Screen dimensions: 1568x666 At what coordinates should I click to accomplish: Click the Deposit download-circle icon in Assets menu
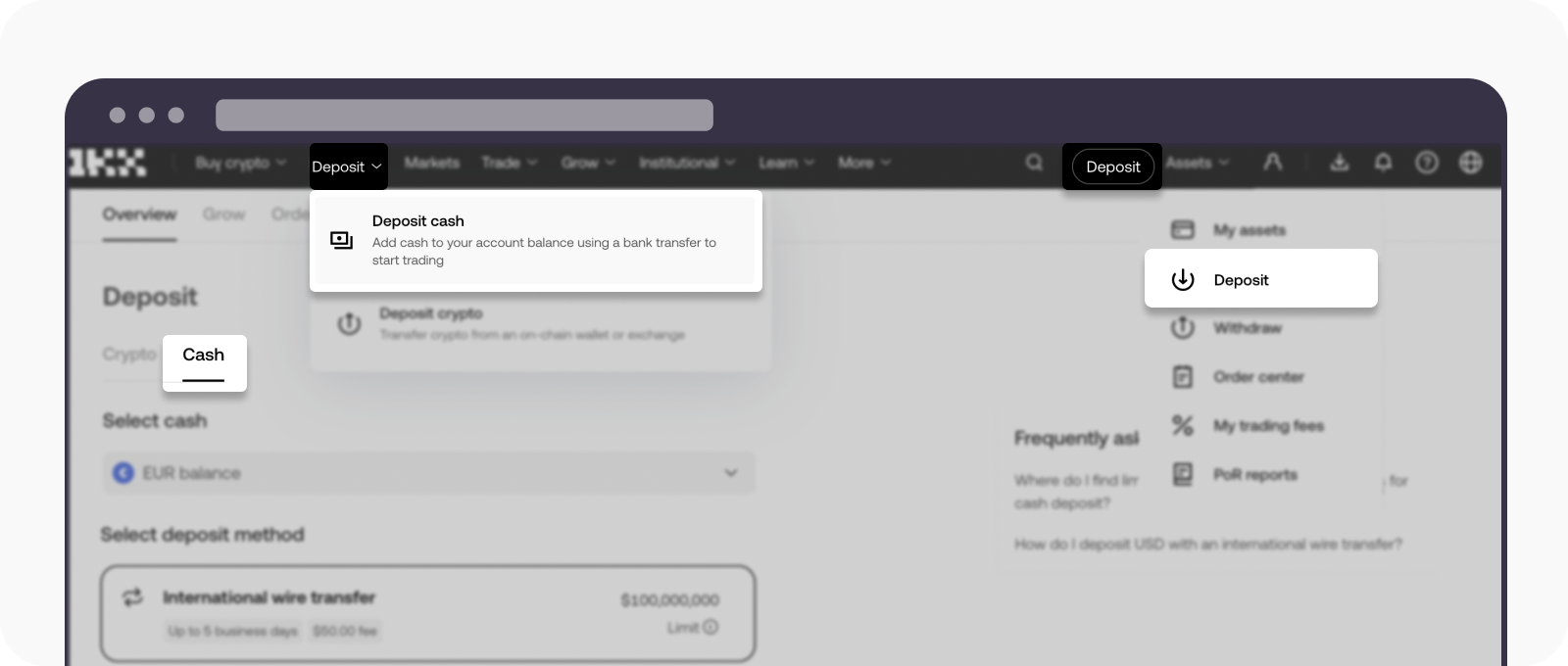[1183, 279]
